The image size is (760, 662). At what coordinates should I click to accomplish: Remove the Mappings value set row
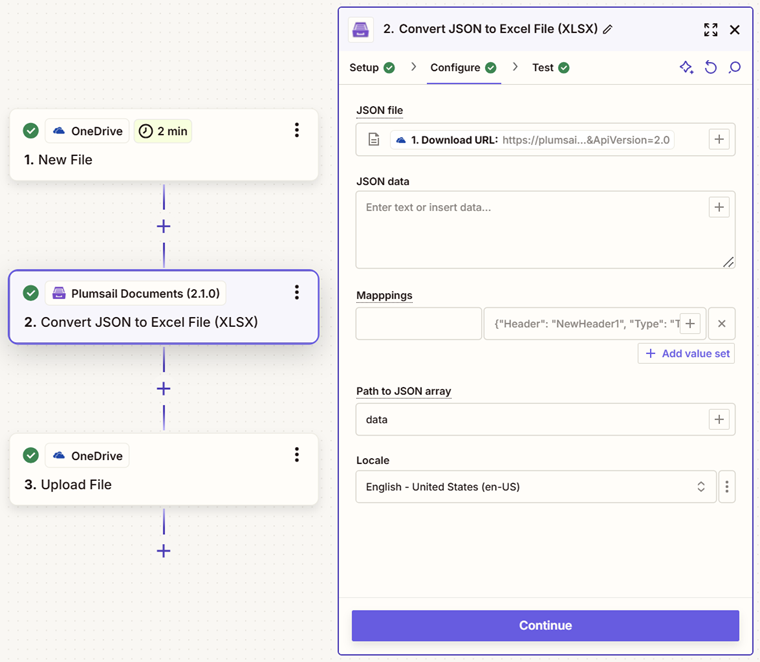coord(722,324)
